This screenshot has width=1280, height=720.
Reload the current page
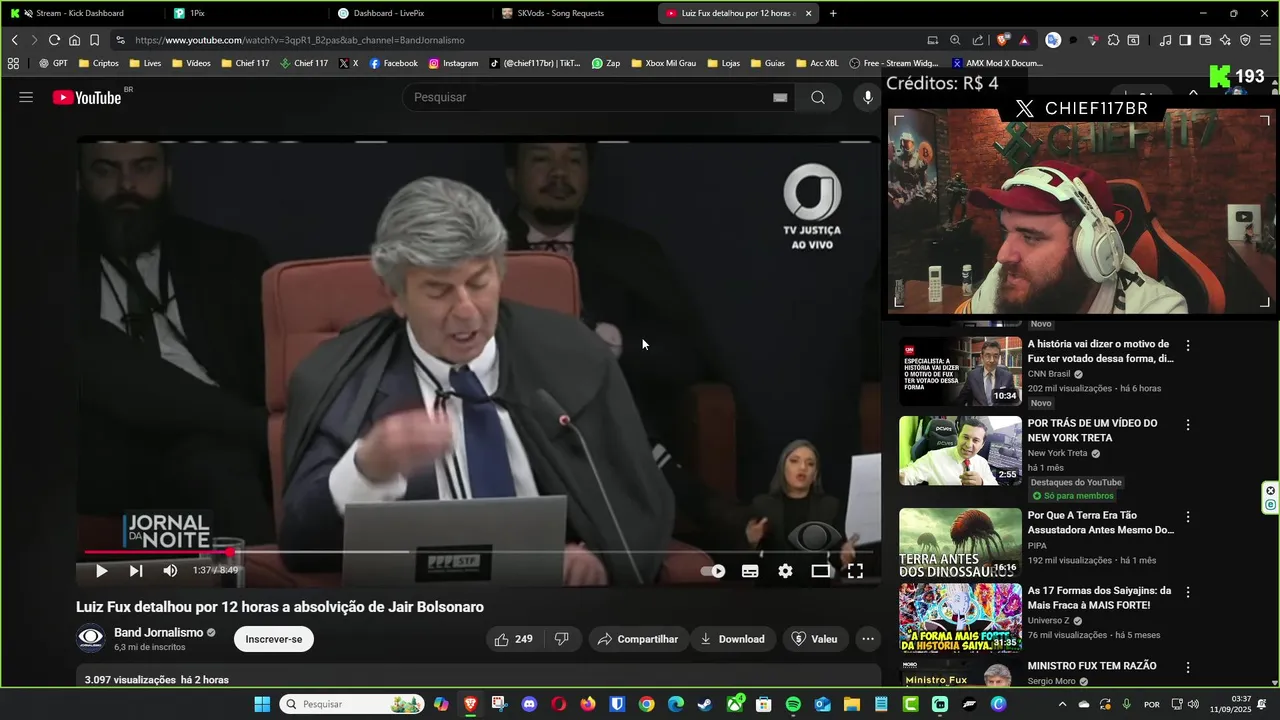point(54,40)
